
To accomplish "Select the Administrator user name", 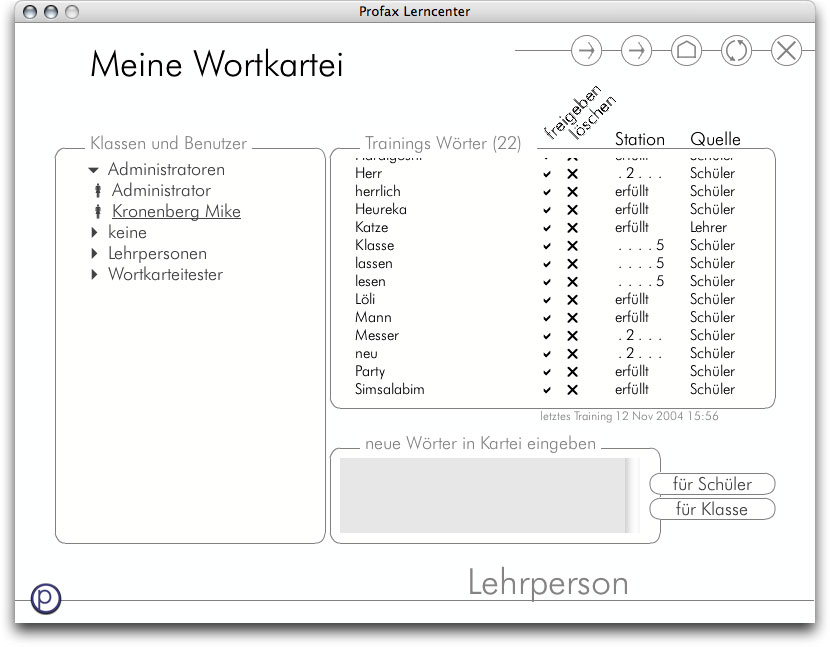I will coord(161,190).
